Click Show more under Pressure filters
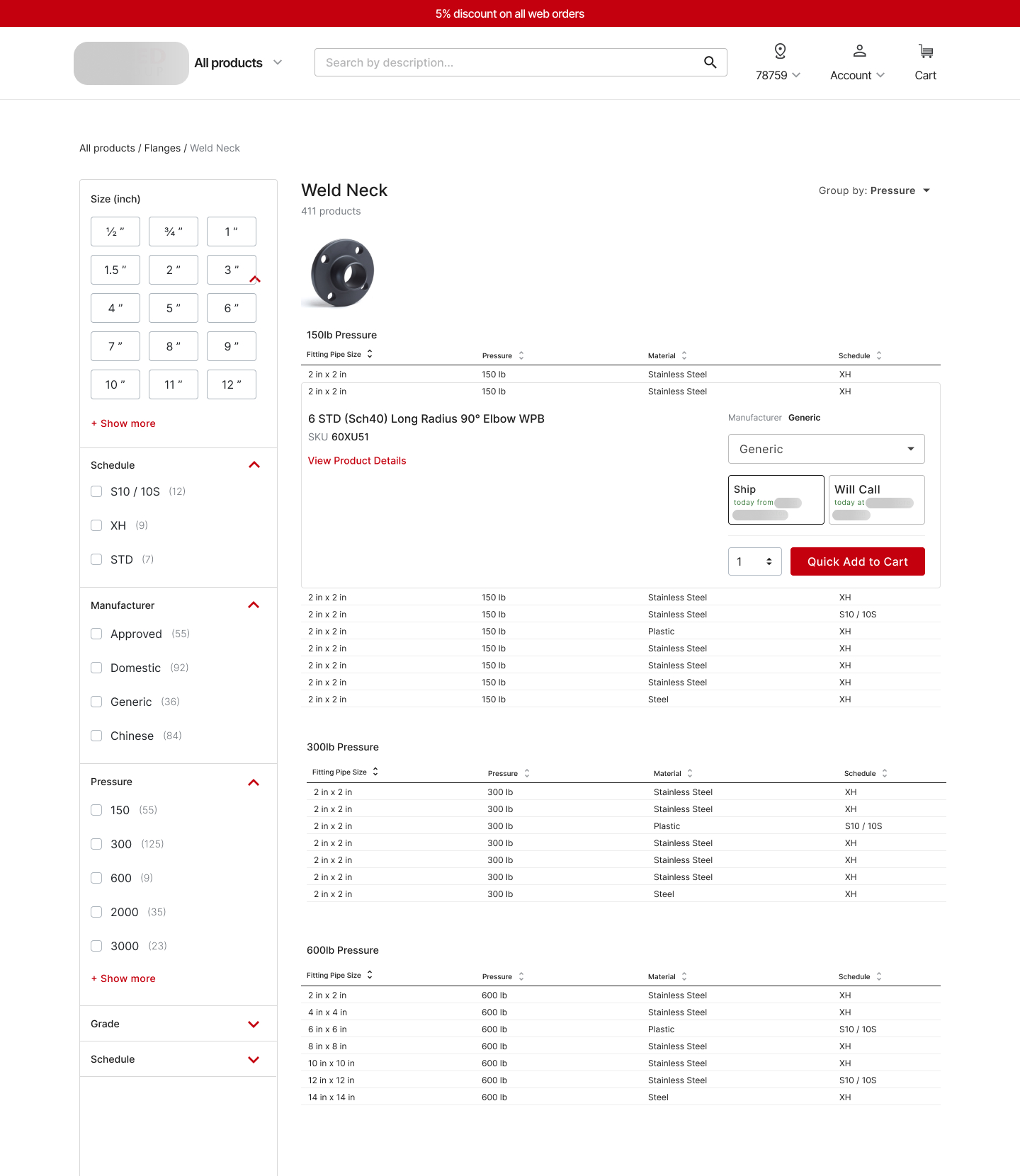Viewport: 1020px width, 1176px height. point(123,978)
